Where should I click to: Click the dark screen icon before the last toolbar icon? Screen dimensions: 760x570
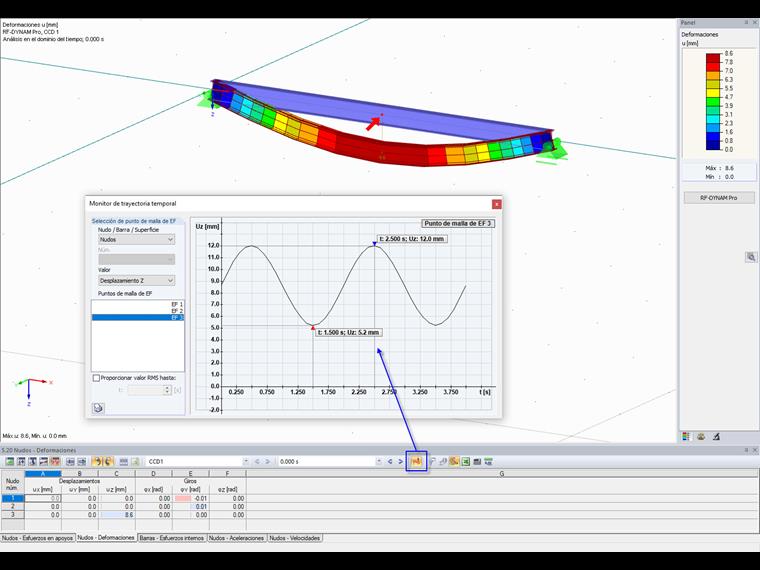pos(477,461)
